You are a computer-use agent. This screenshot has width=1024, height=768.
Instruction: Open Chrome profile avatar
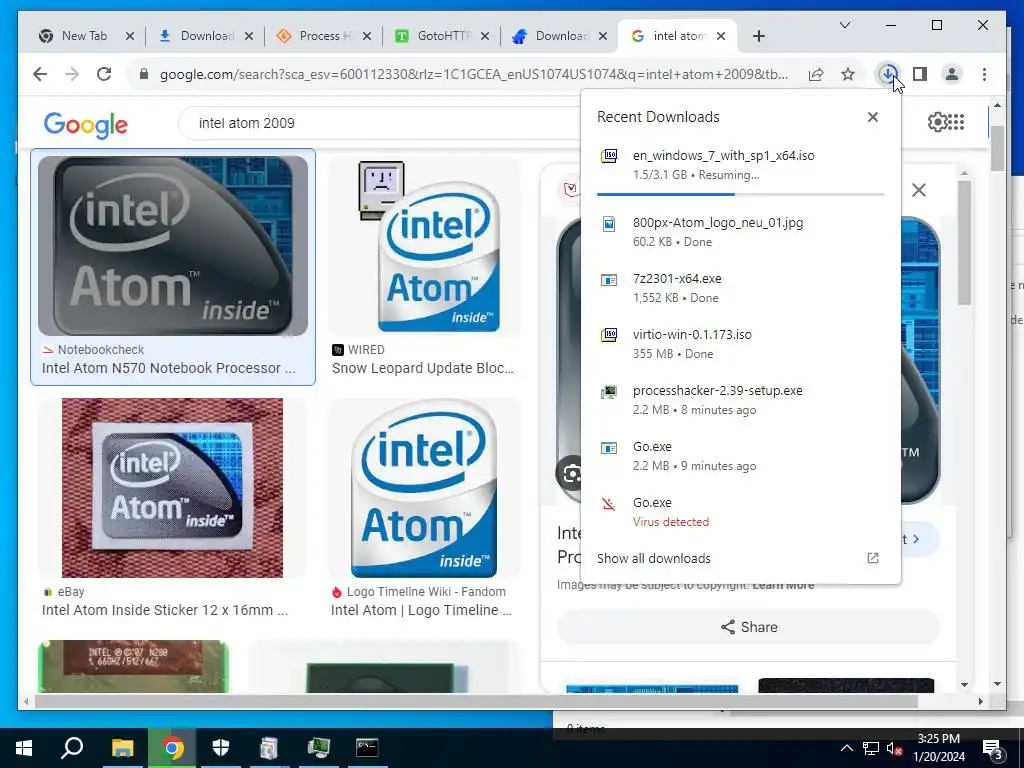tap(952, 74)
